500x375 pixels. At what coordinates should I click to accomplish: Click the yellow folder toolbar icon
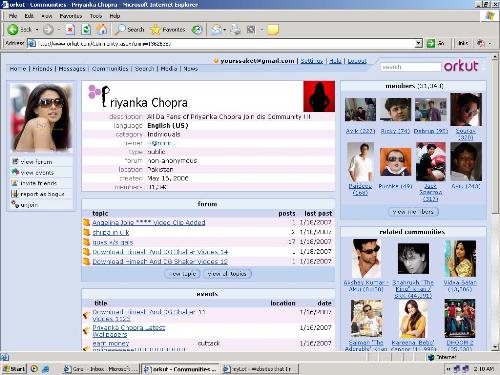[x=273, y=30]
